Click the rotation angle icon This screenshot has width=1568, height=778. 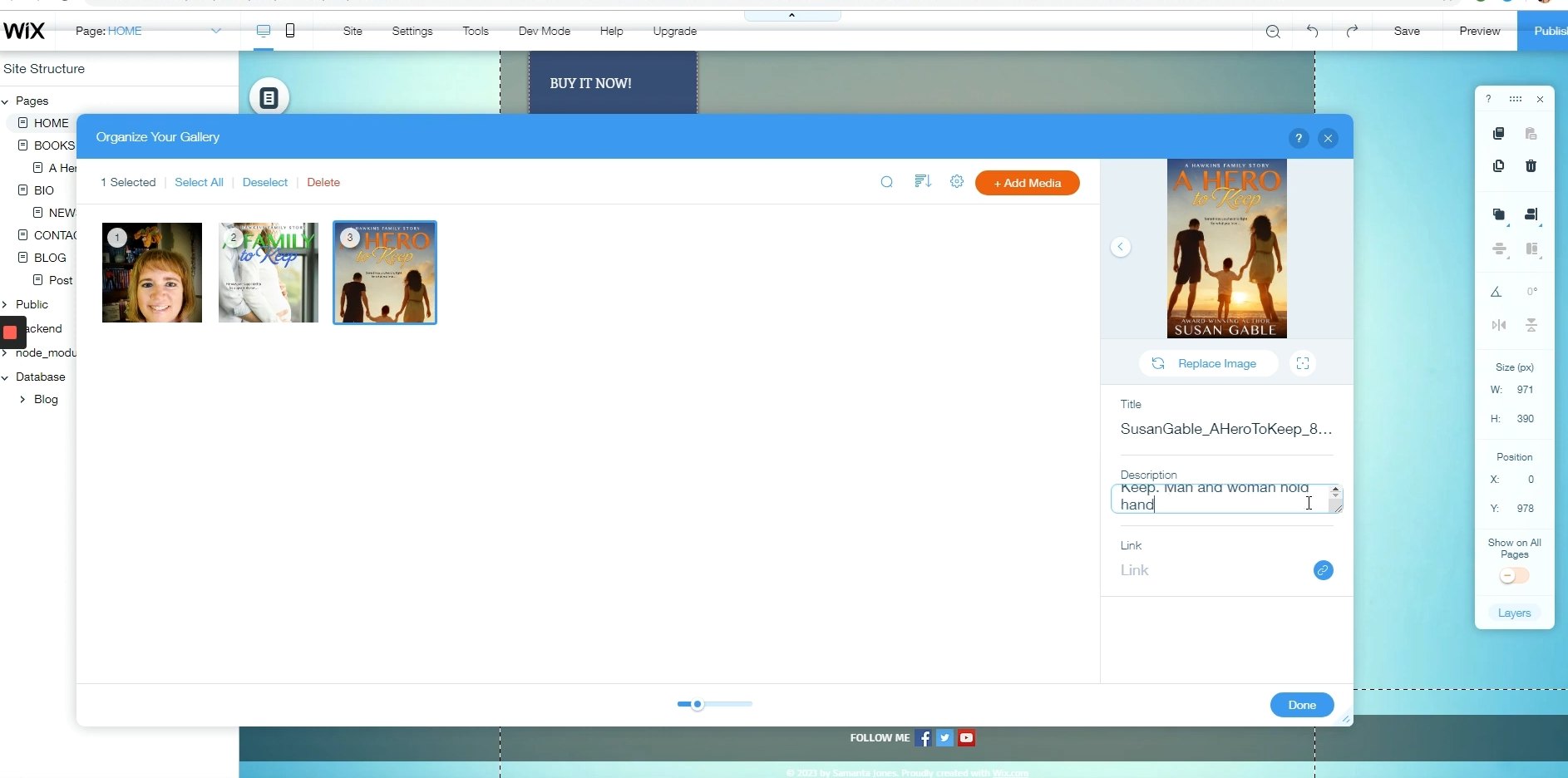[x=1496, y=292]
